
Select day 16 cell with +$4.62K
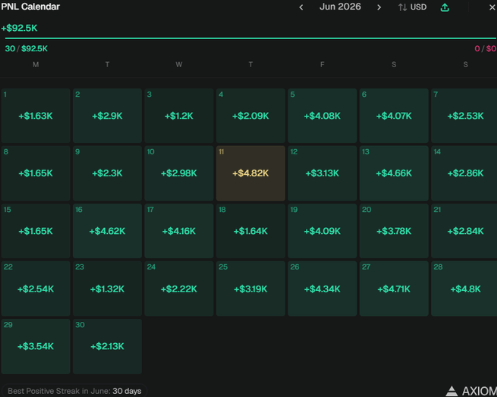[x=107, y=231]
